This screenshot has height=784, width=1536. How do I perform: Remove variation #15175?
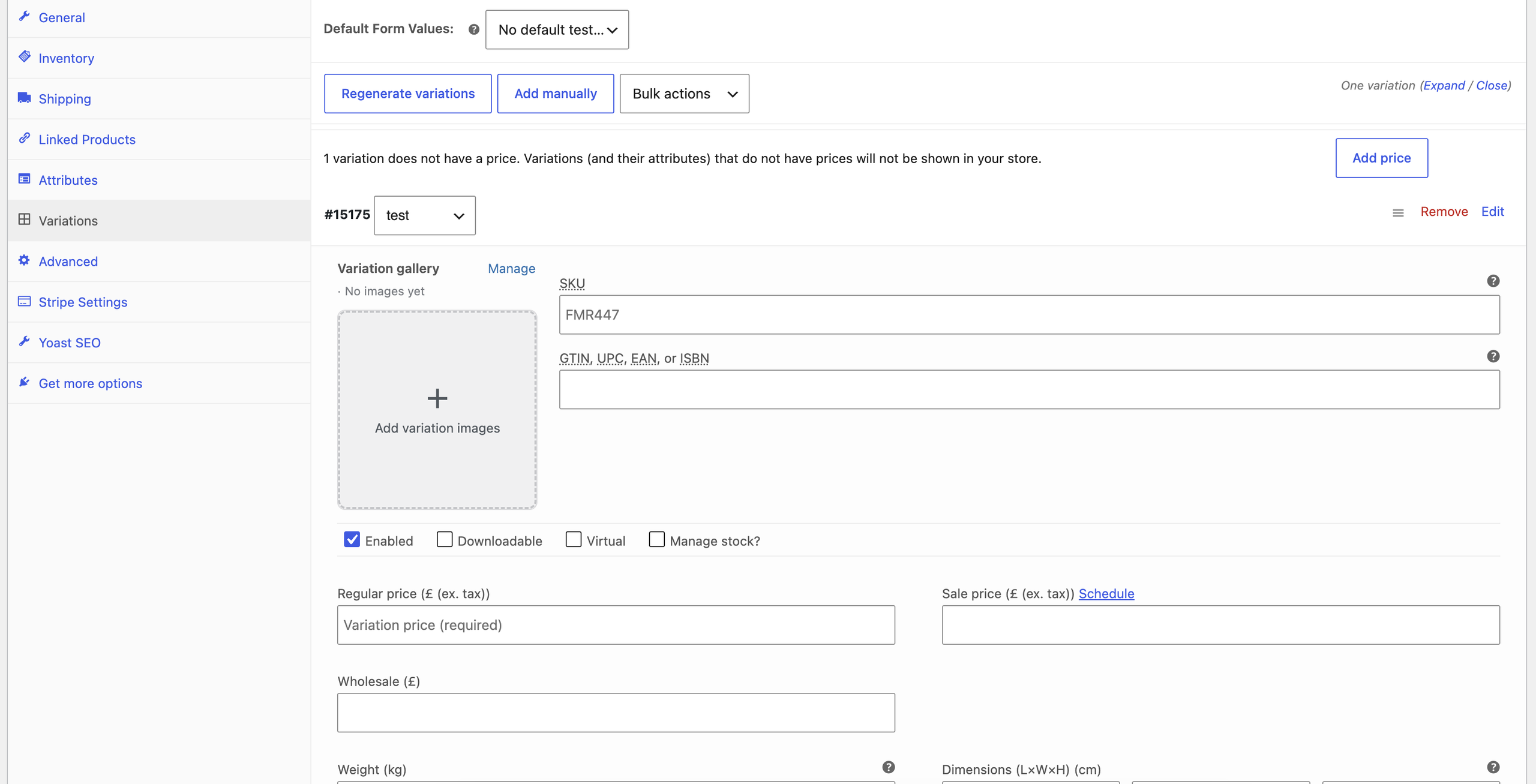pos(1444,211)
